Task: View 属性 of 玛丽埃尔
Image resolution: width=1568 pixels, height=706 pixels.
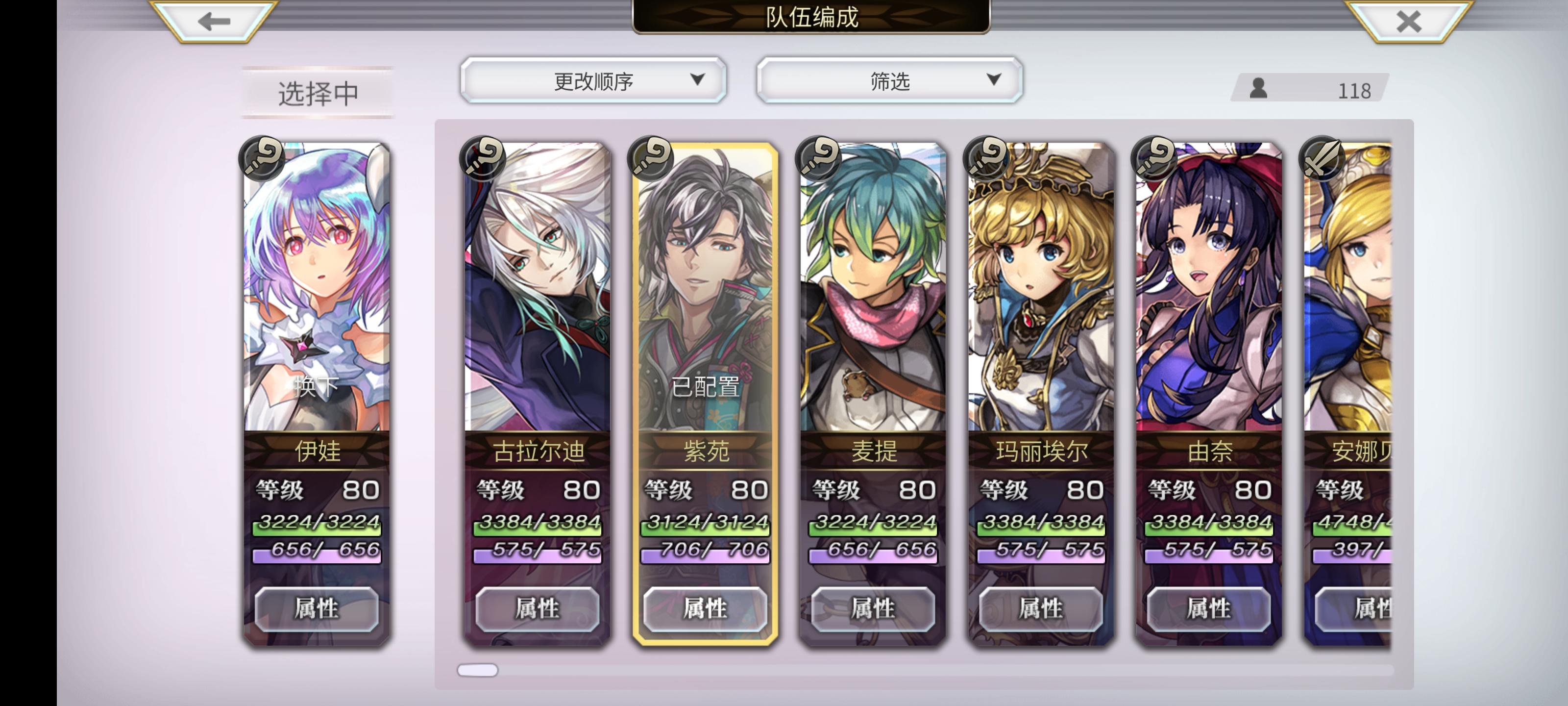Action: [x=1041, y=608]
